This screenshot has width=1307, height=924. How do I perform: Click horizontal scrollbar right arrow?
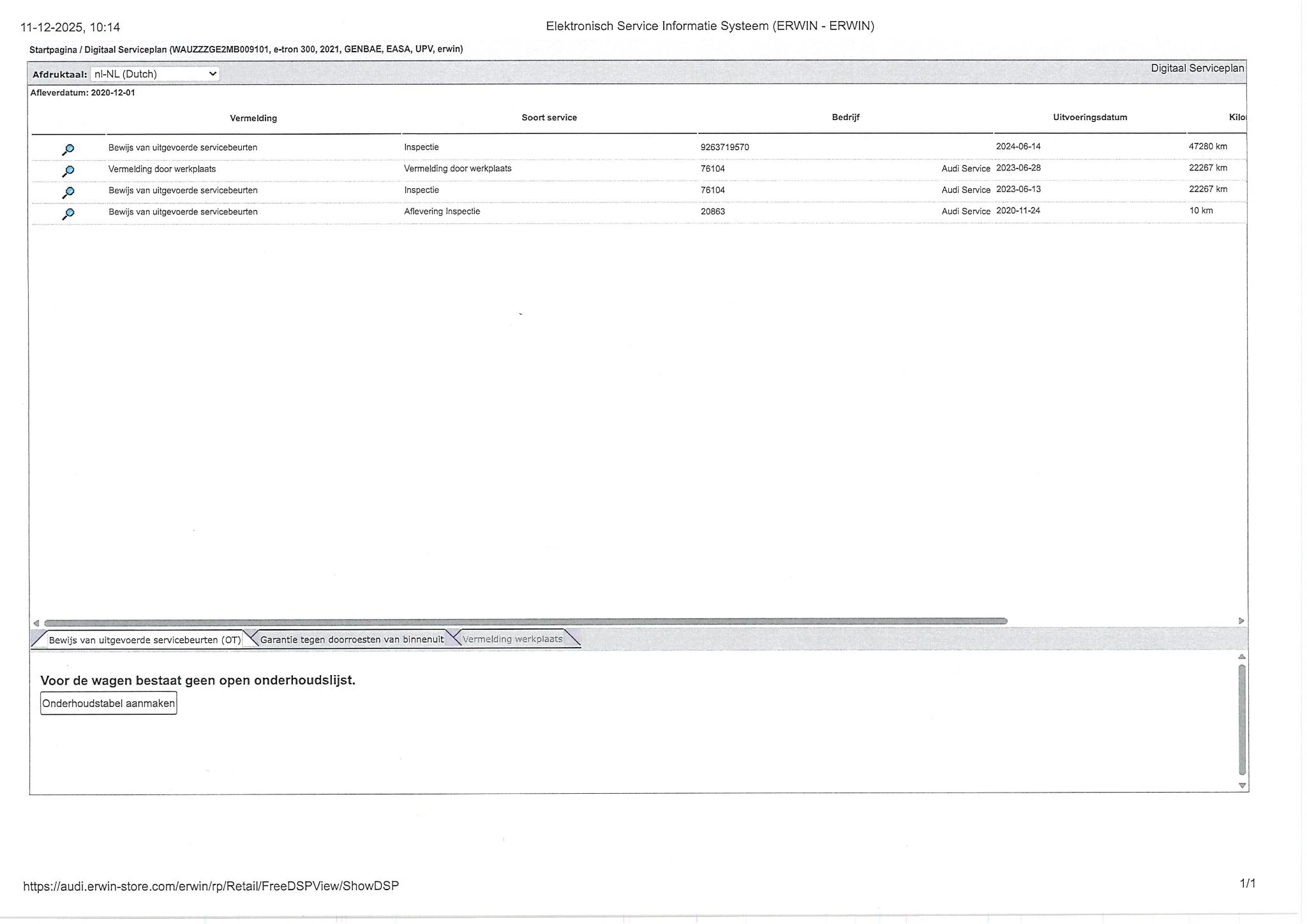click(1241, 621)
